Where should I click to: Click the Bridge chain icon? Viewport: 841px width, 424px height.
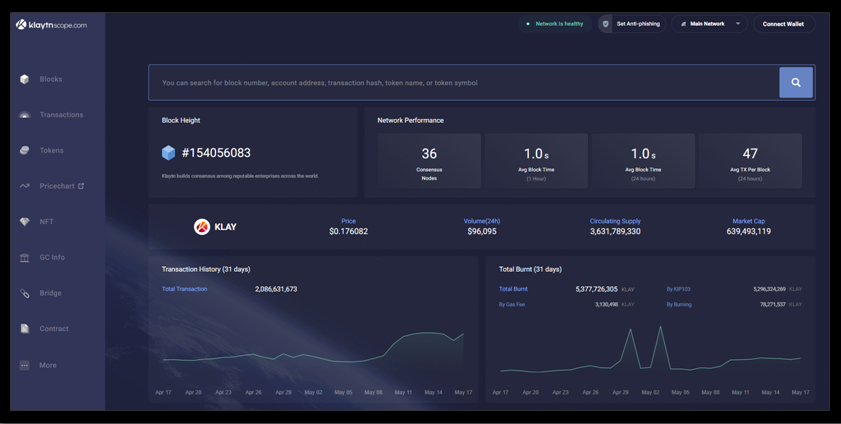point(24,293)
